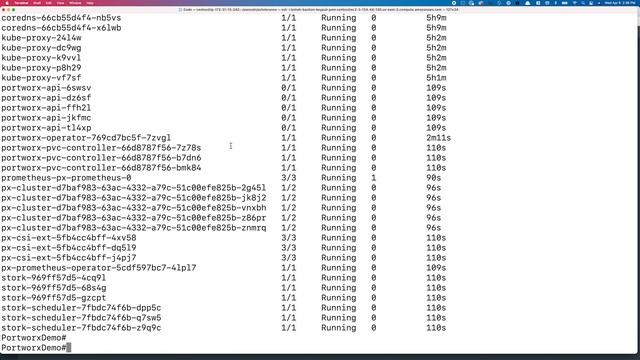This screenshot has height=360, width=640.
Task: Open the Wi-Fi status menu
Action: pyautogui.click(x=574, y=3)
